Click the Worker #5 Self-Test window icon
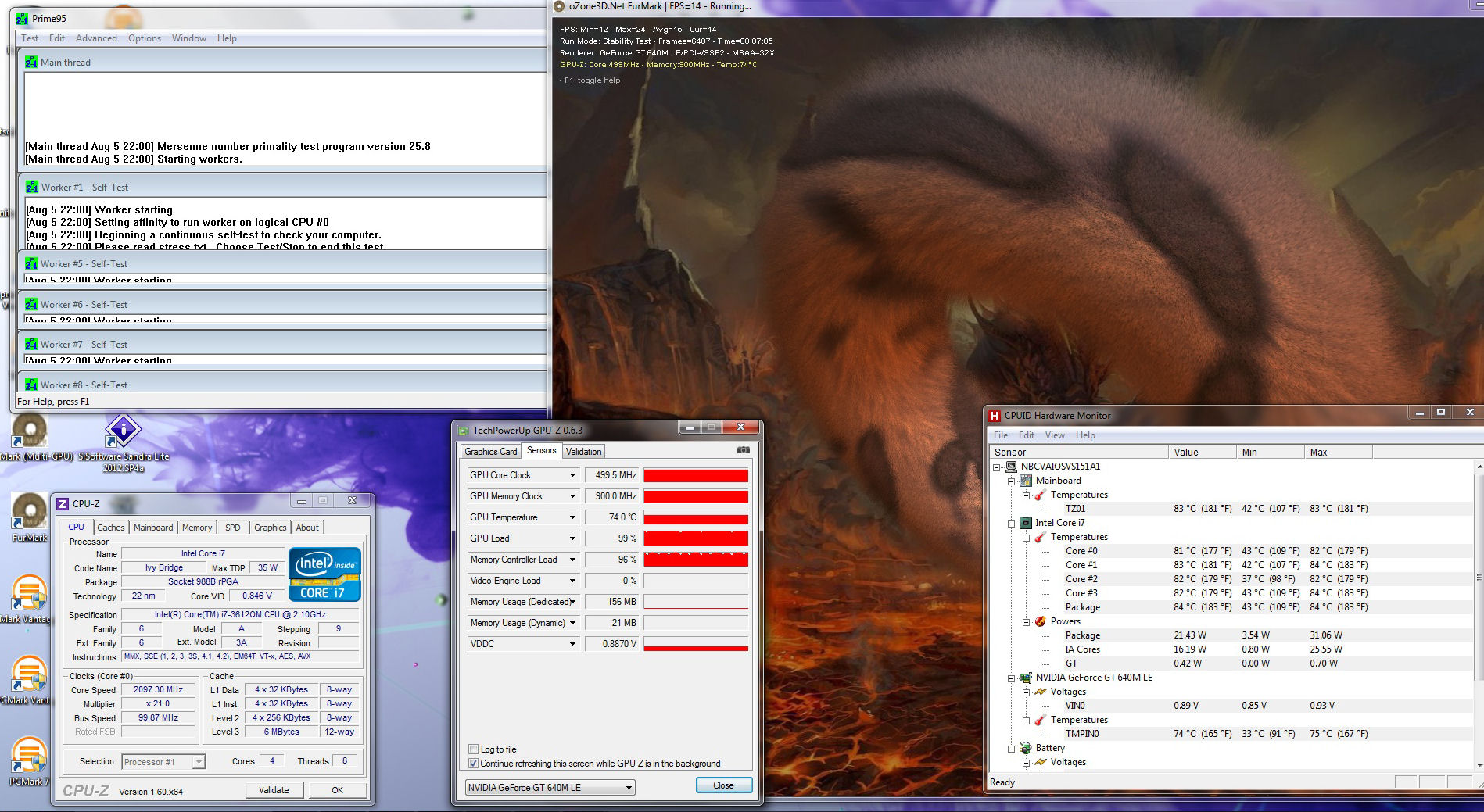This screenshot has width=1484, height=812. pos(31,263)
